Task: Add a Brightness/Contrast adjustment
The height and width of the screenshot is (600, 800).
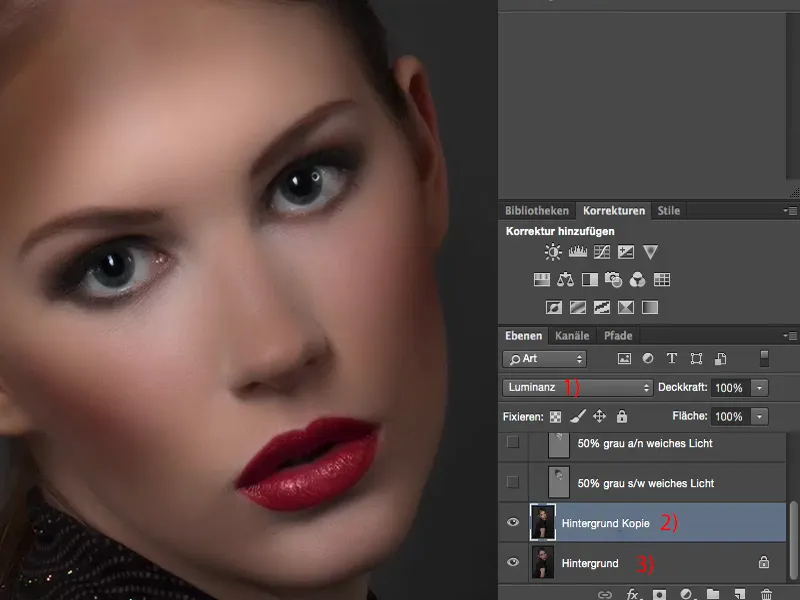Action: [553, 253]
